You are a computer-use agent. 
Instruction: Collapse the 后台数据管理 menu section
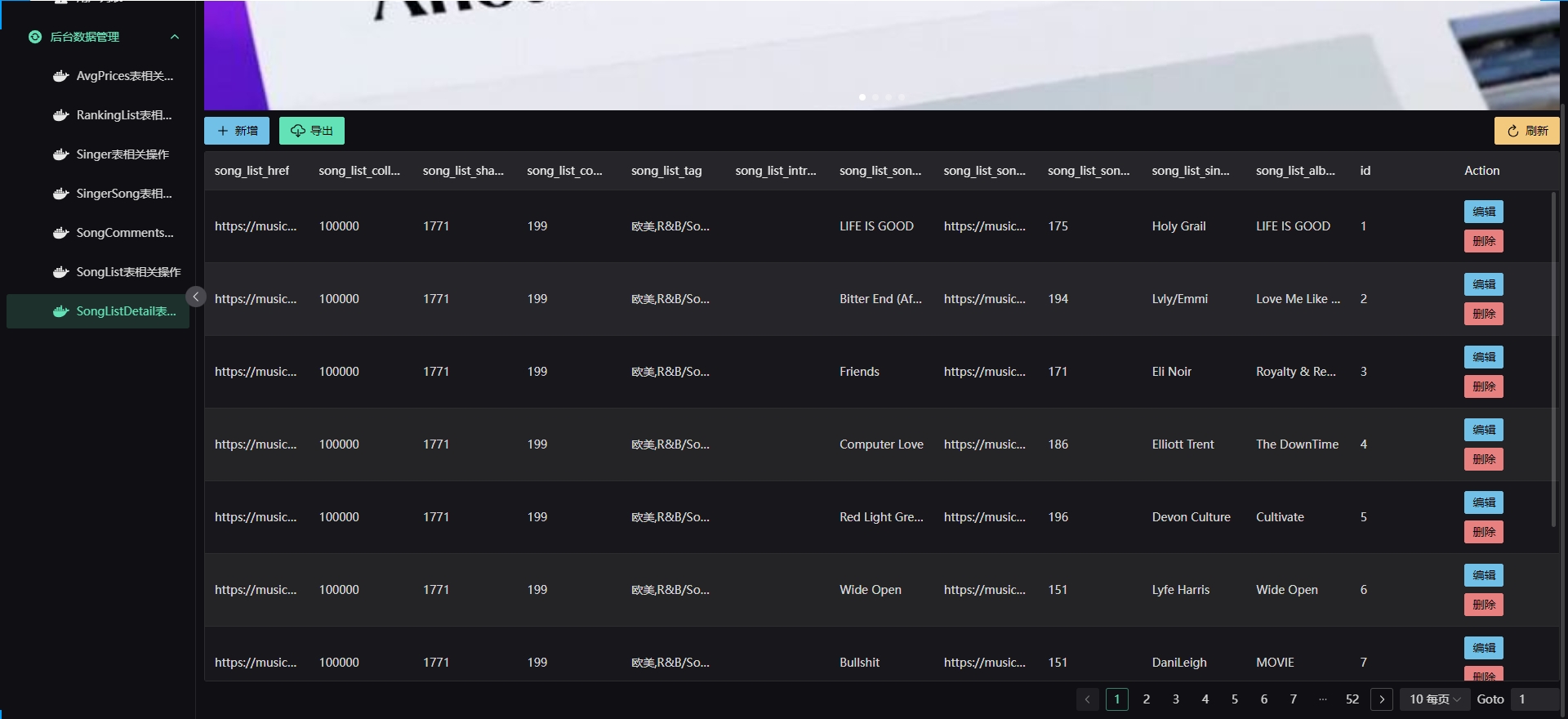coord(174,37)
